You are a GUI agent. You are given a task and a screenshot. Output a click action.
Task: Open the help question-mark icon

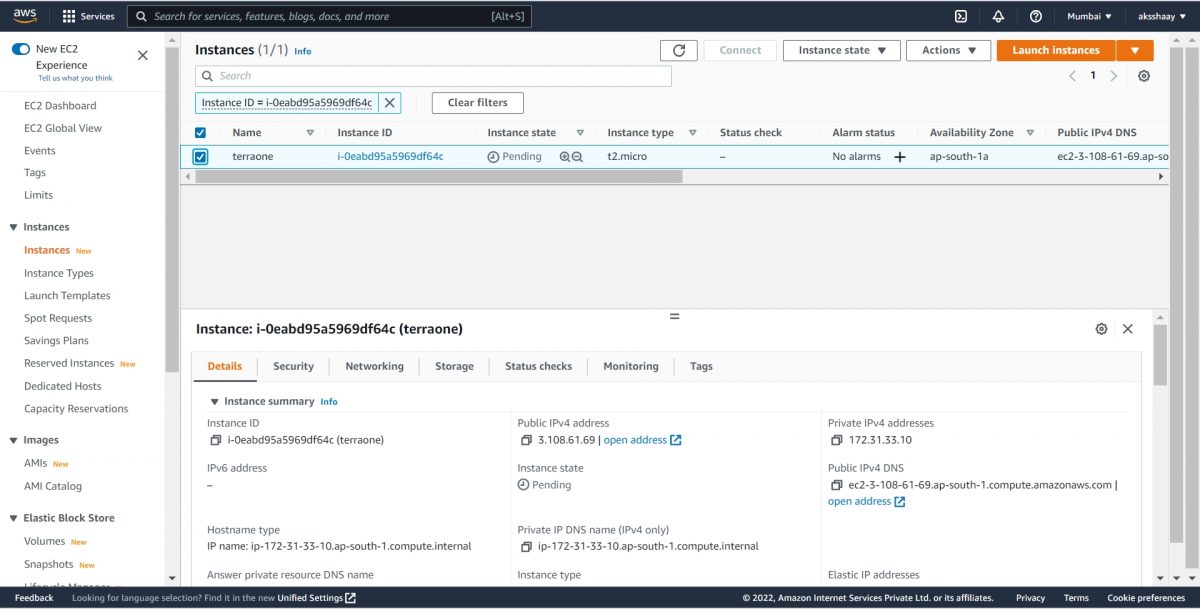[x=1035, y=16]
